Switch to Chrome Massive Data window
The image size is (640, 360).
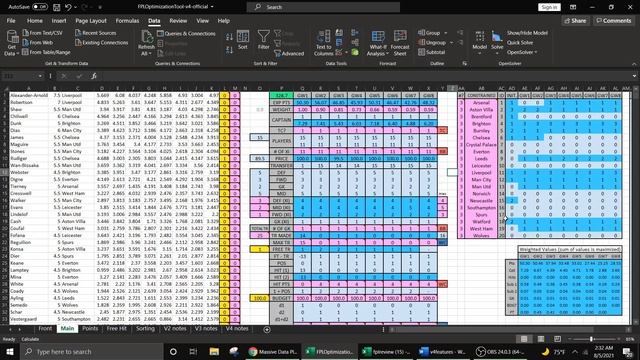tap(272, 351)
